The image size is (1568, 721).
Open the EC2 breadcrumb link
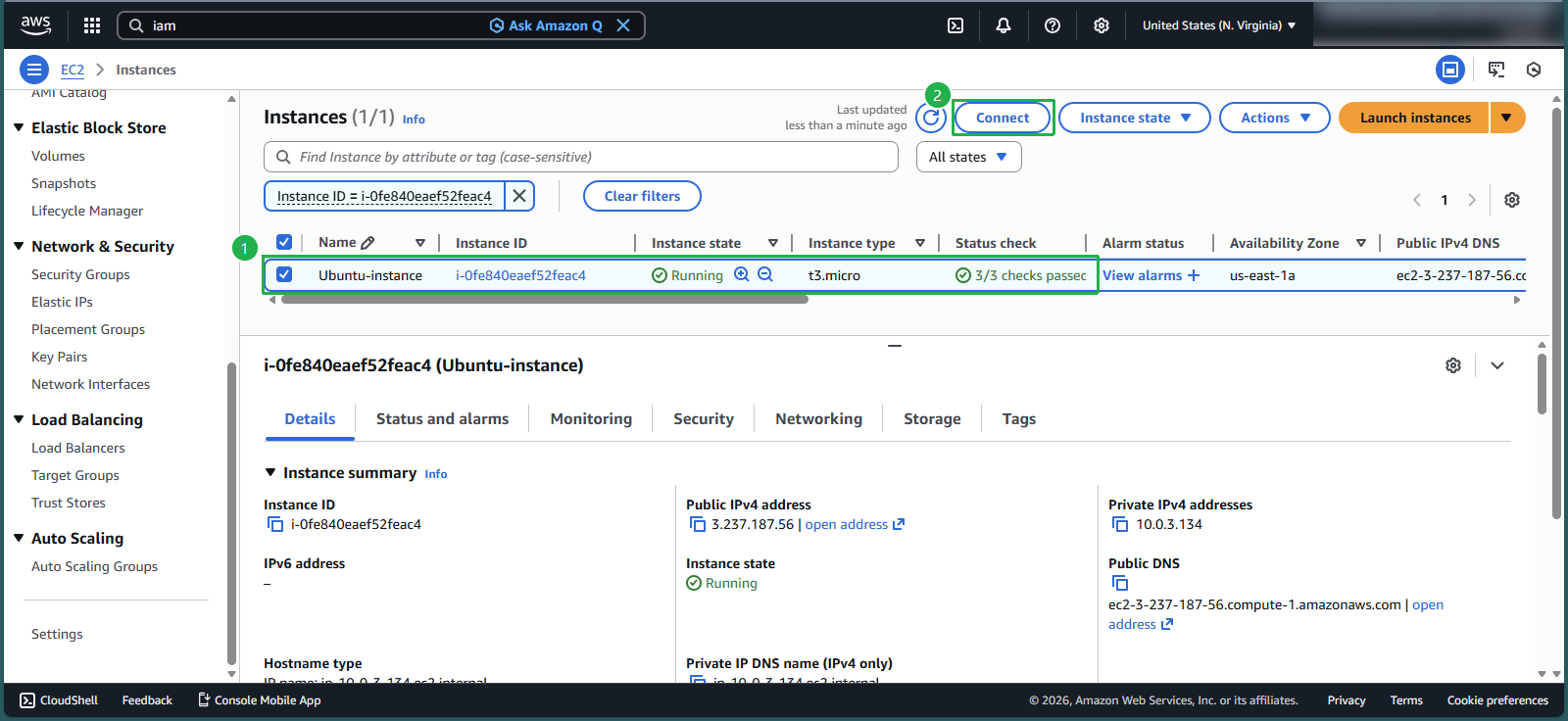click(73, 70)
